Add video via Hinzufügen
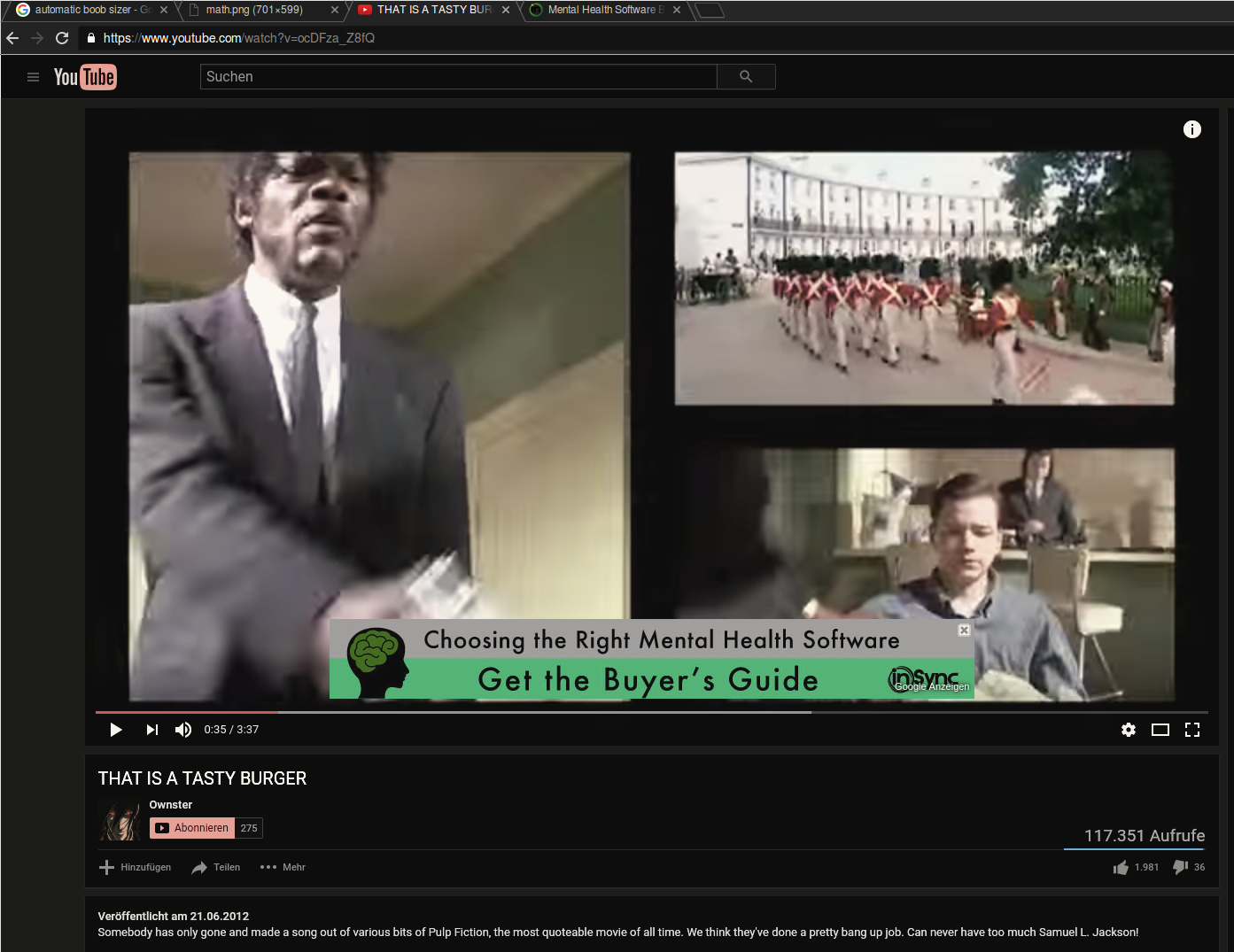This screenshot has width=1234, height=952. click(x=136, y=867)
